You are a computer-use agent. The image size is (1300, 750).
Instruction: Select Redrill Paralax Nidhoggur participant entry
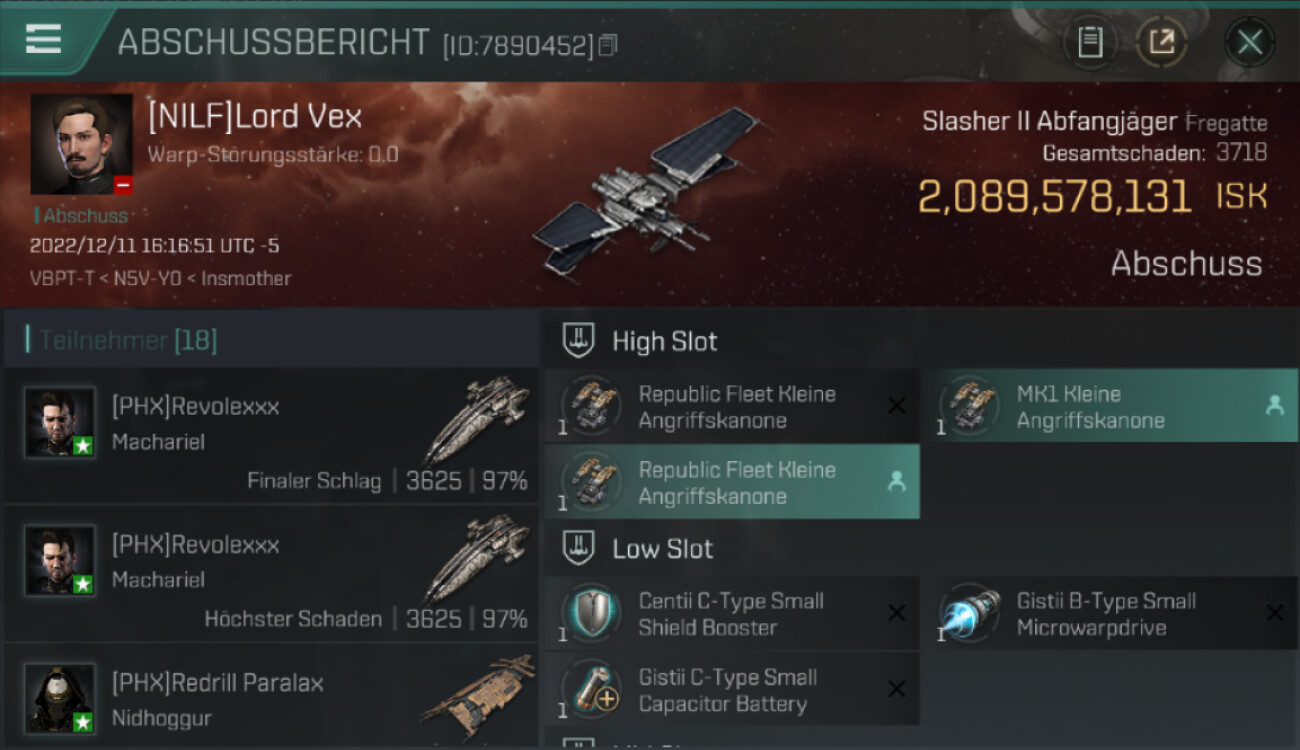pyautogui.click(x=272, y=697)
